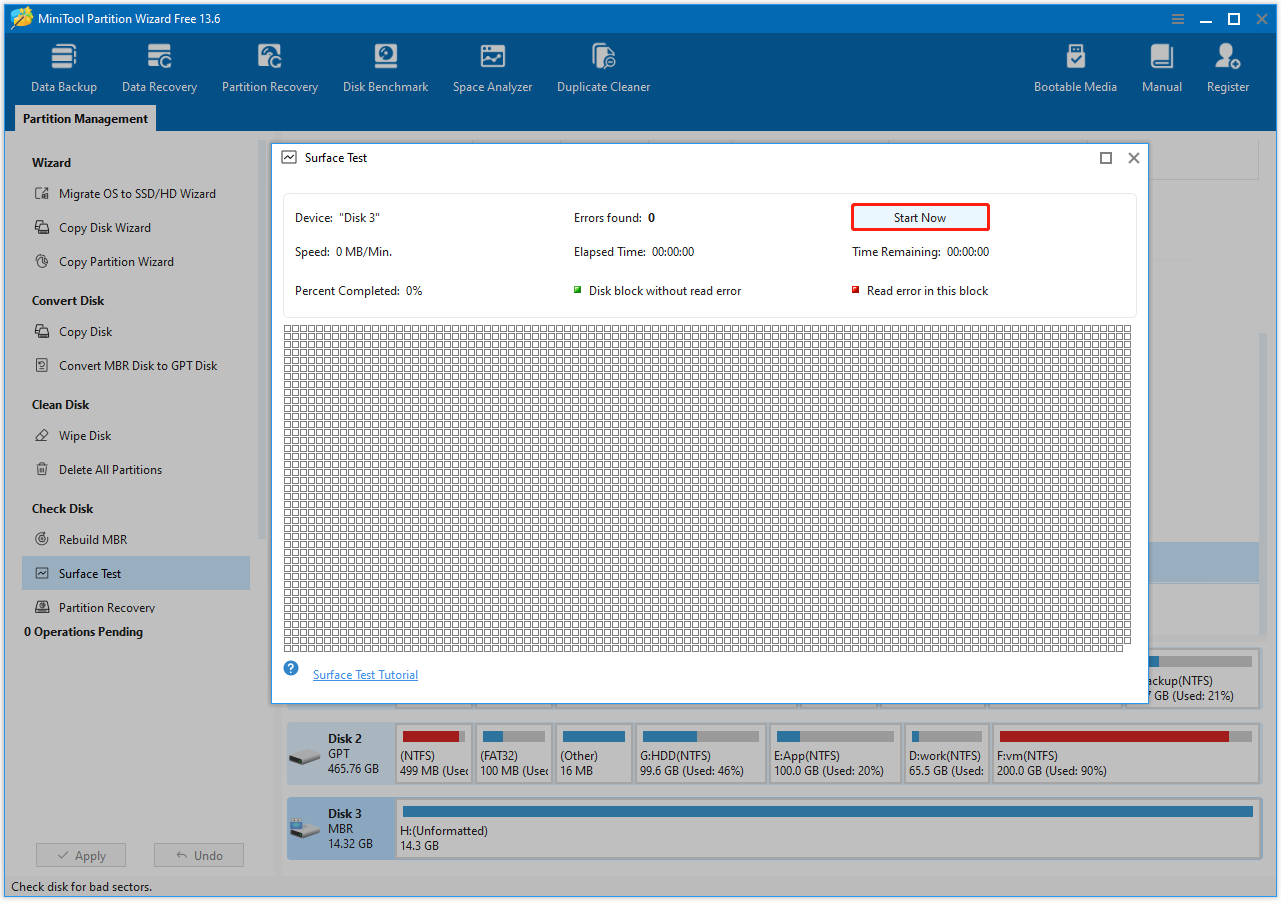Open the Surface Test Tutorial link

[x=365, y=675]
